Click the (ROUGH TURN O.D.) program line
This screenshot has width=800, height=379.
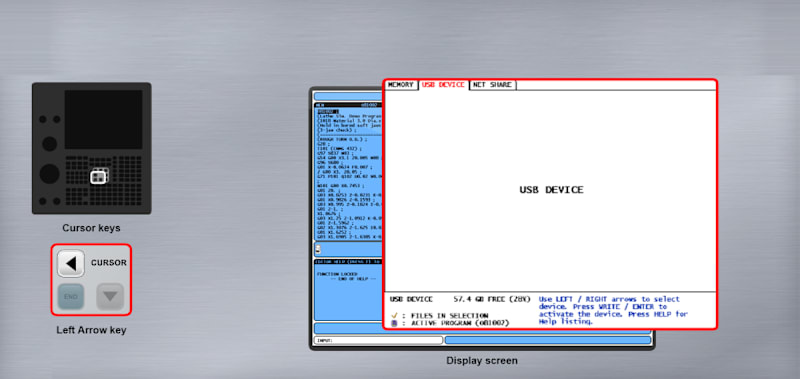coord(341,139)
